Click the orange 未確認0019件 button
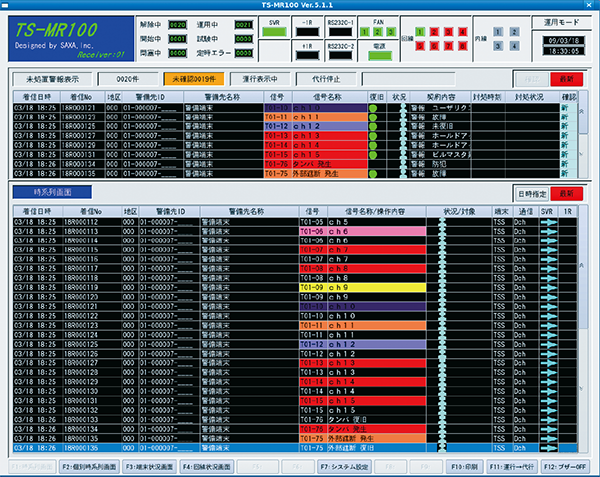This screenshot has width=600, height=477. (x=194, y=79)
